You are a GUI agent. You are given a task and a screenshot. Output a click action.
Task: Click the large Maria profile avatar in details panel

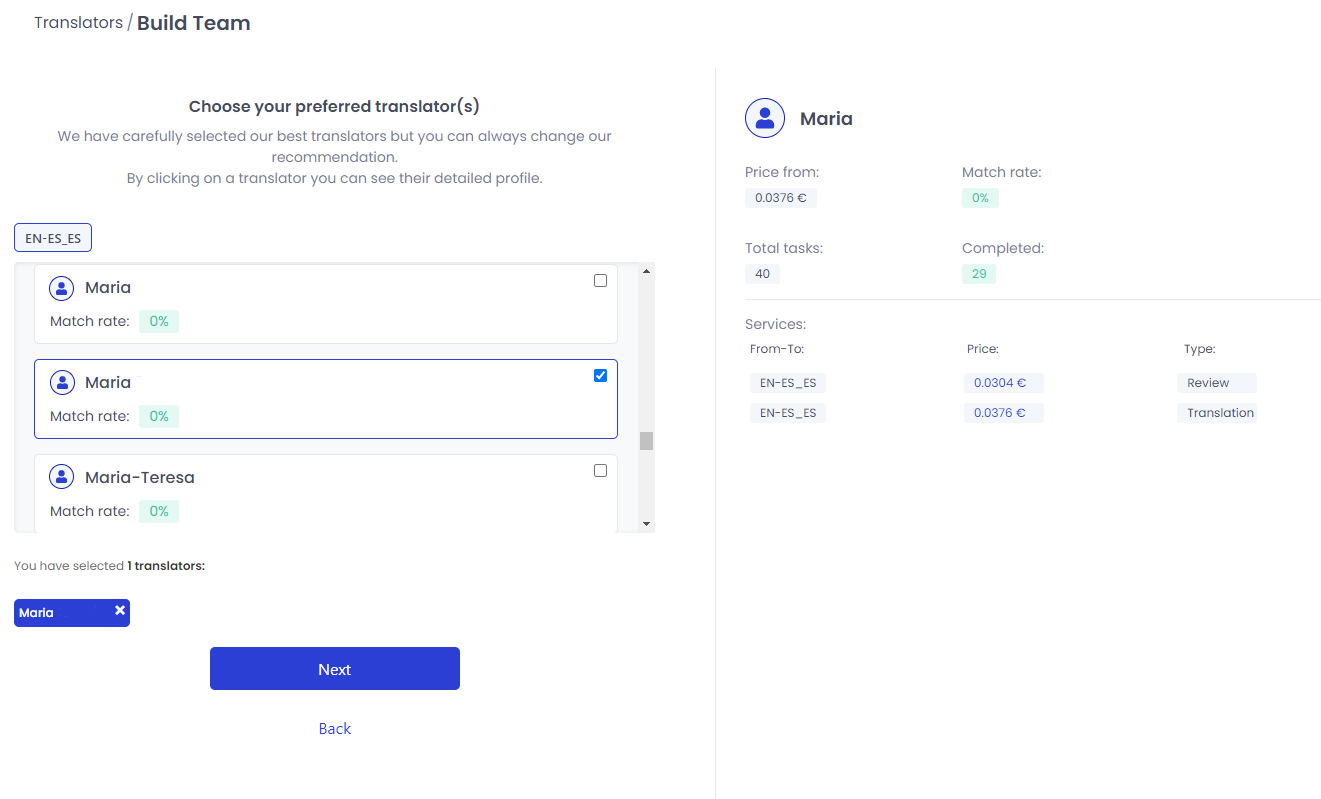click(765, 118)
